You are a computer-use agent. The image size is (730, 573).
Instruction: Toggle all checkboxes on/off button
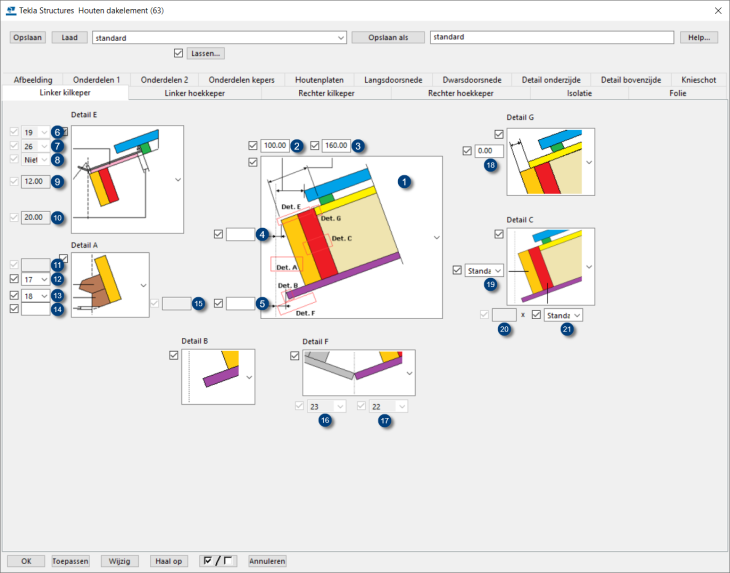[218, 561]
